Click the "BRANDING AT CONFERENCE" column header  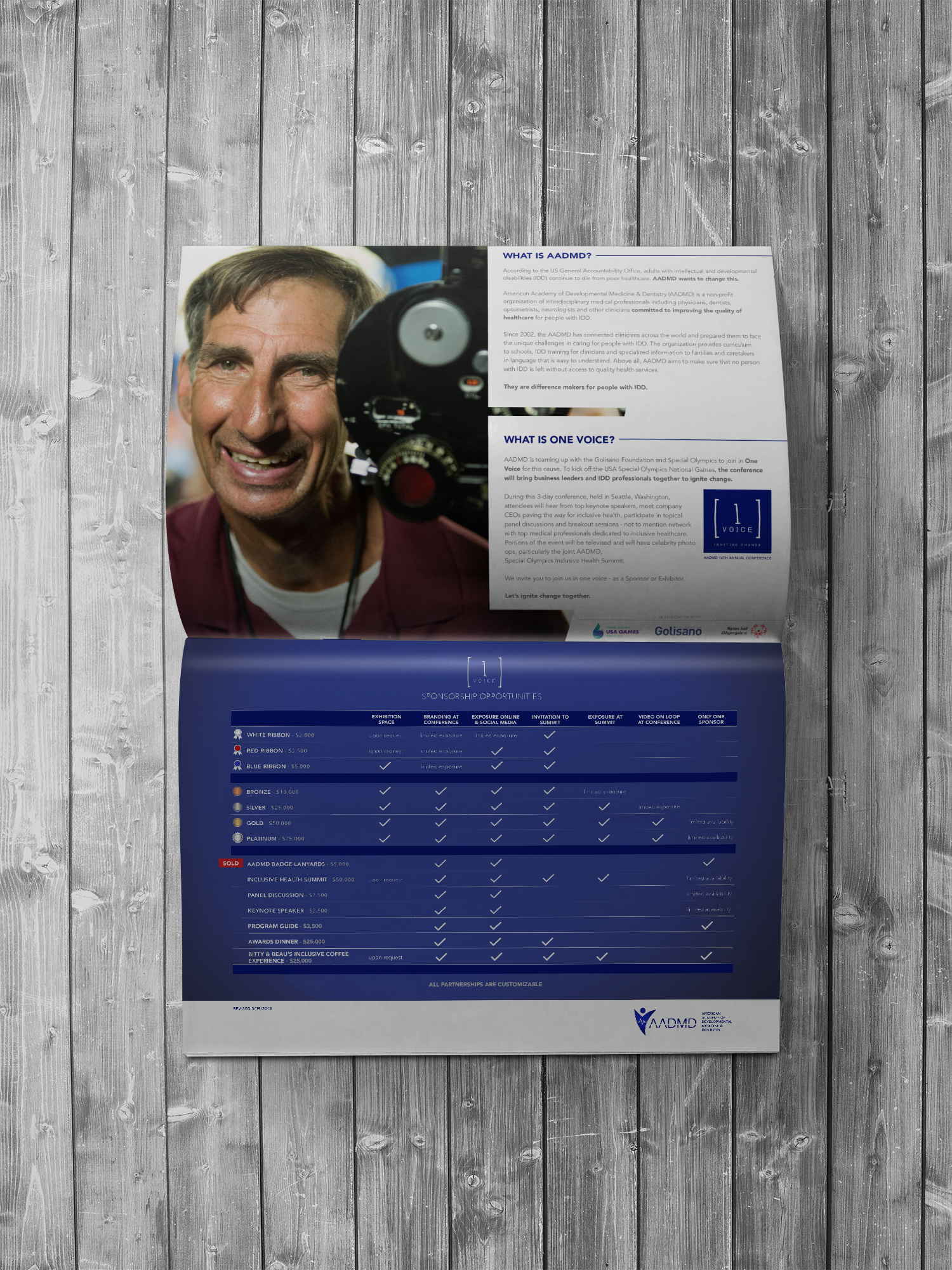[441, 719]
